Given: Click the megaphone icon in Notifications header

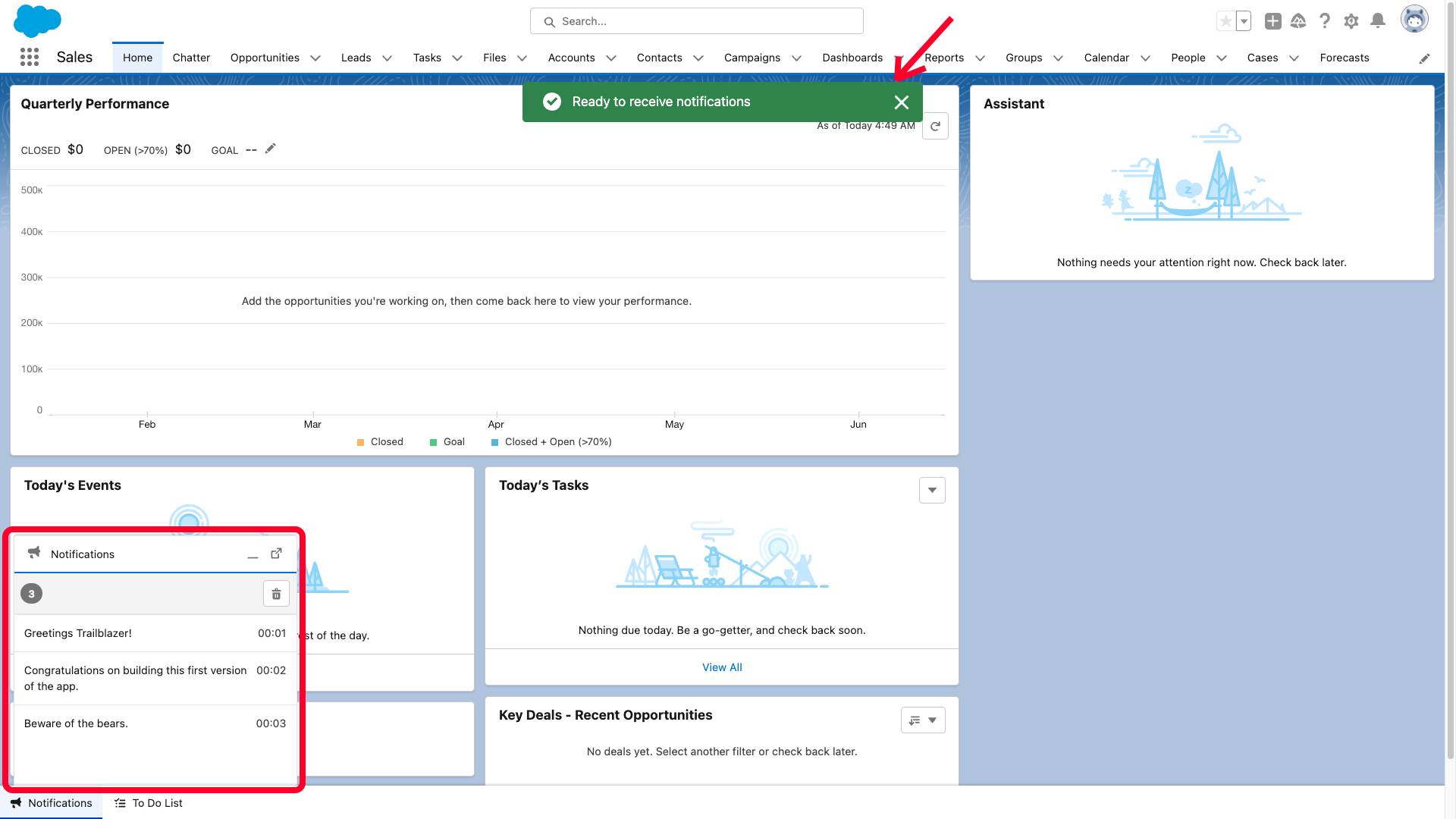Looking at the screenshot, I should pos(34,553).
